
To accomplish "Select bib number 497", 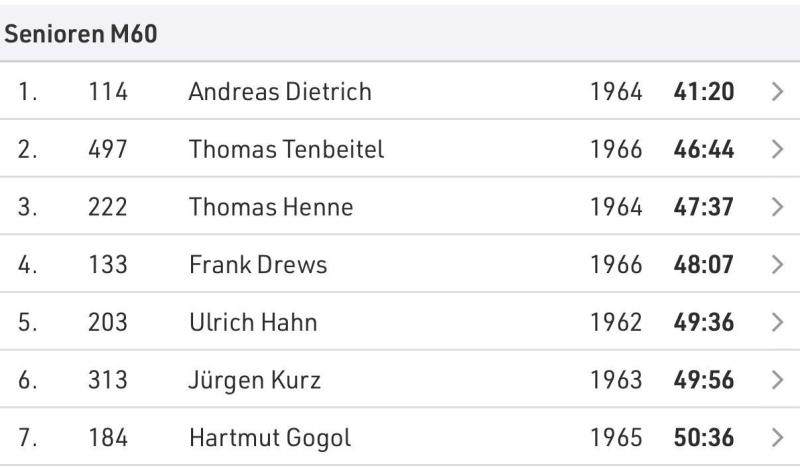I will pyautogui.click(x=107, y=150).
